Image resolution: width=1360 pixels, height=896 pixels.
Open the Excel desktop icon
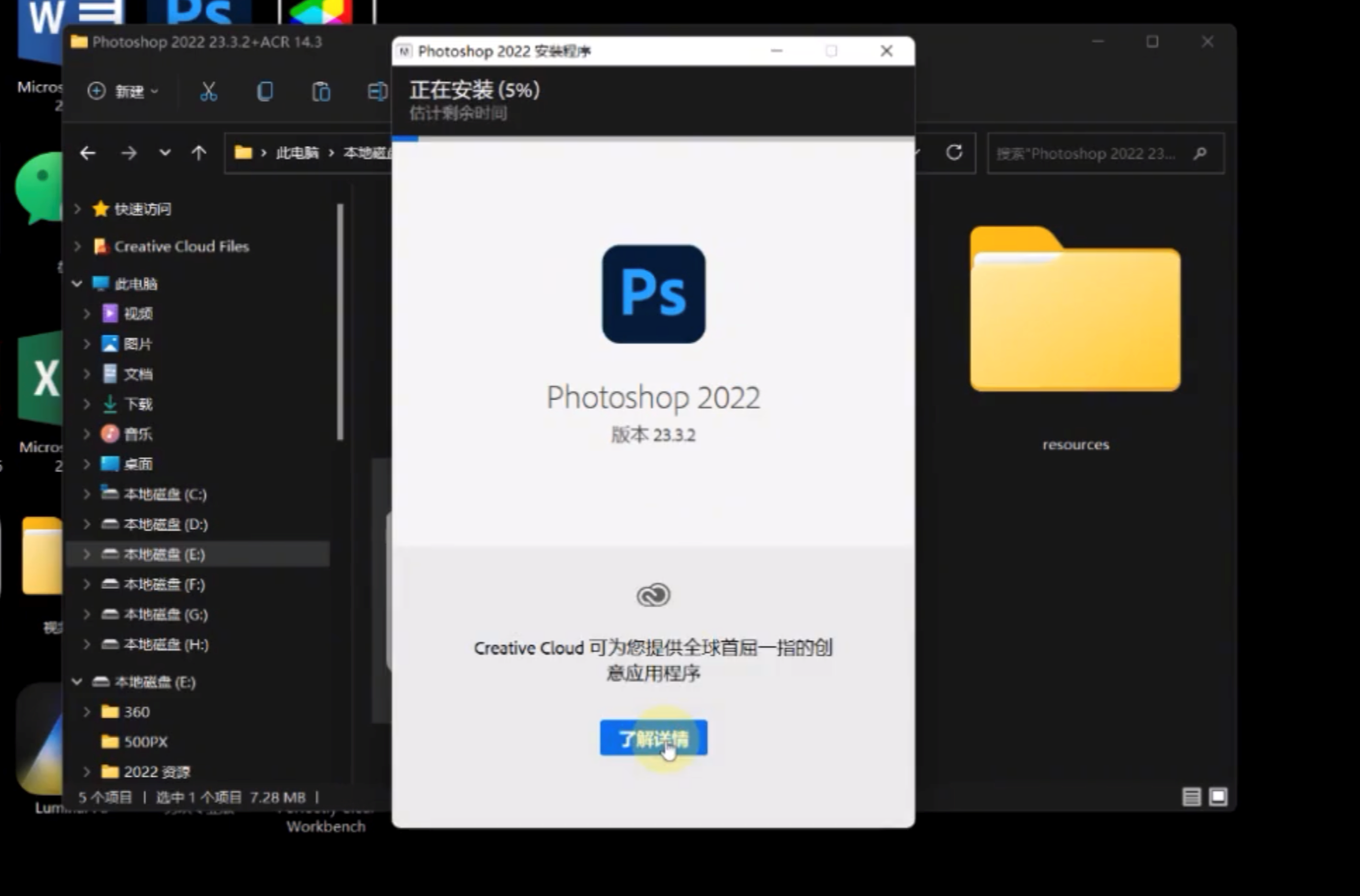(x=41, y=379)
